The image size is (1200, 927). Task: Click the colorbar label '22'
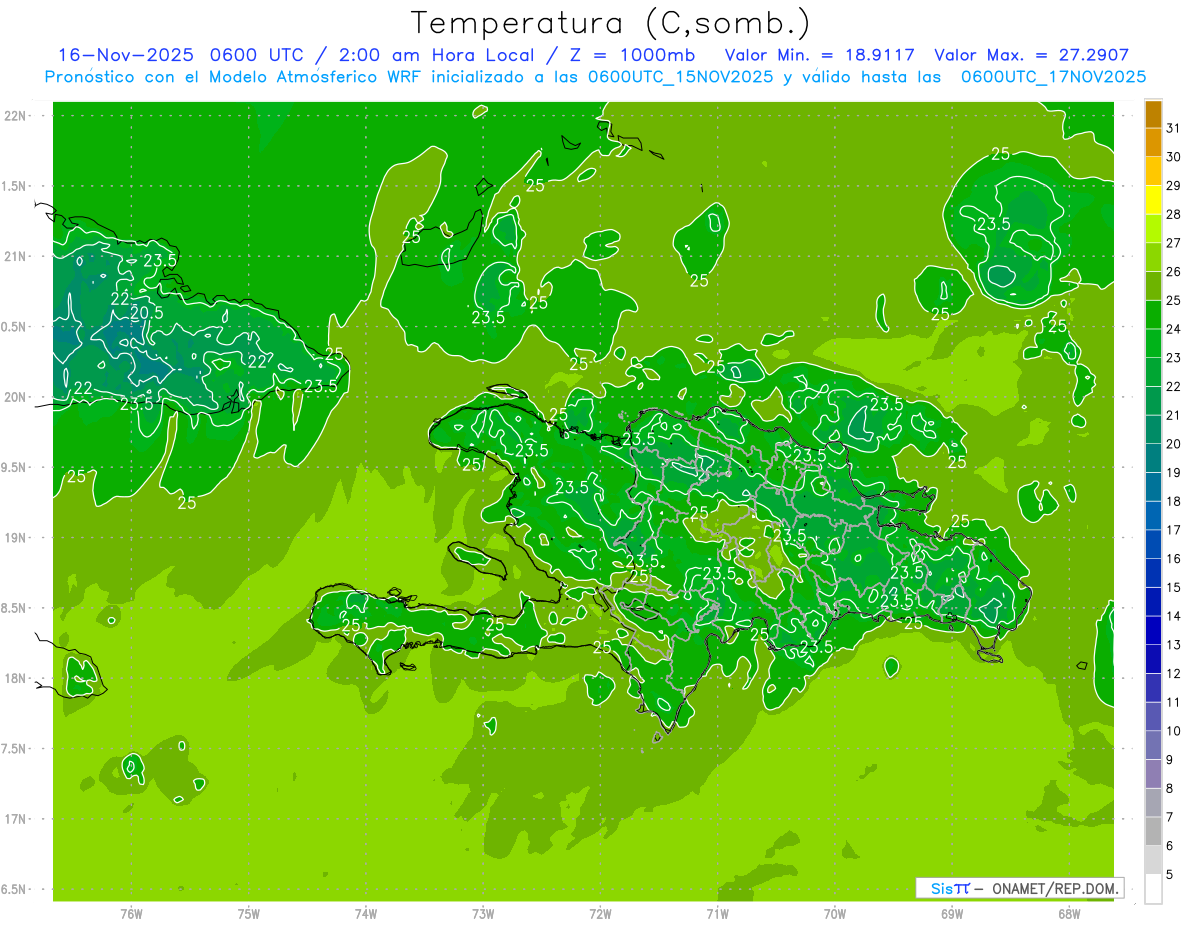click(1173, 387)
